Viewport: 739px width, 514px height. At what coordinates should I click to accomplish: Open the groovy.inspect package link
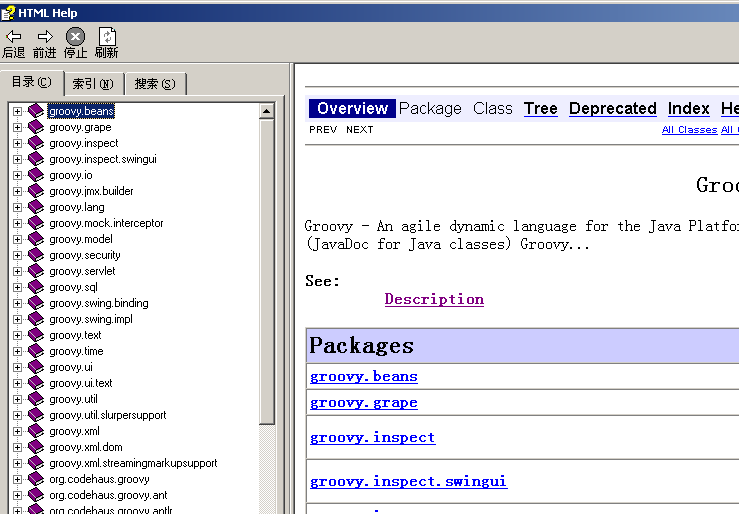pos(372,438)
